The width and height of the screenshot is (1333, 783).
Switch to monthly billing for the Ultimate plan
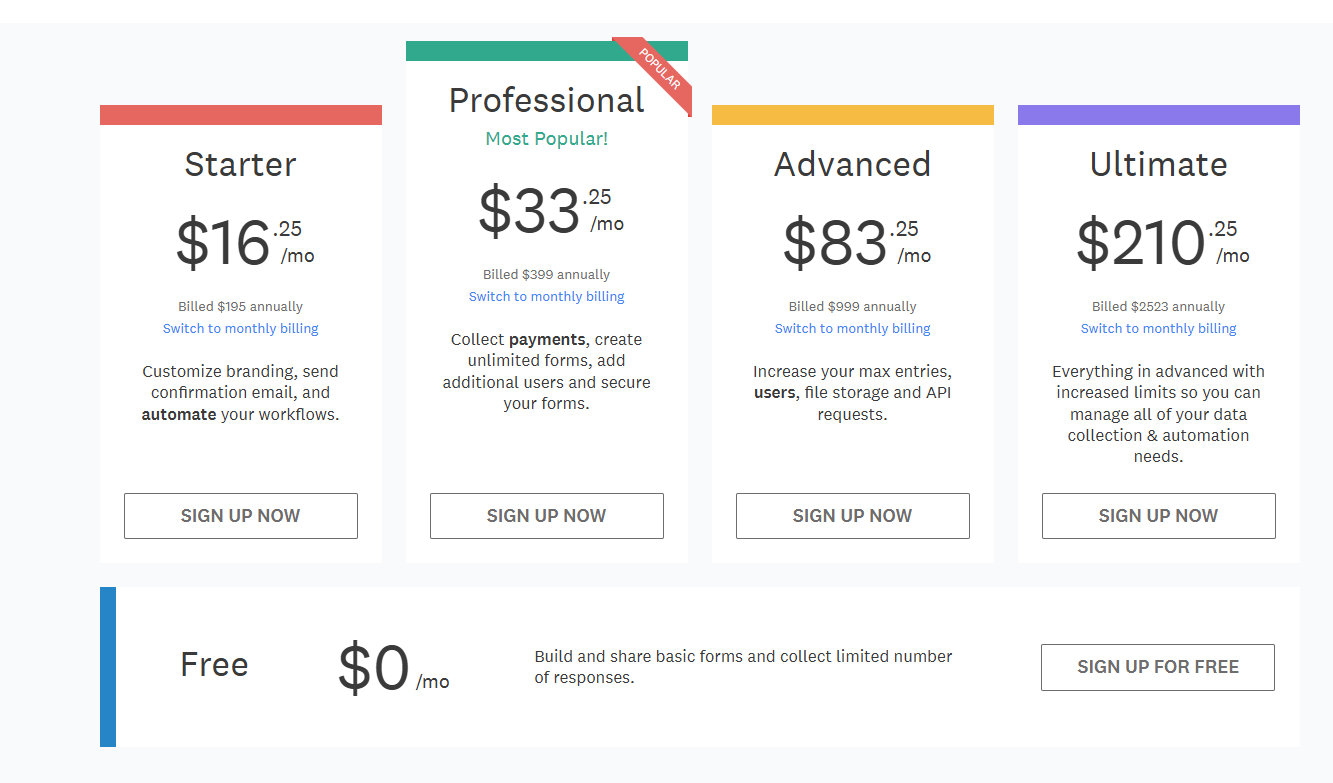click(x=1158, y=327)
